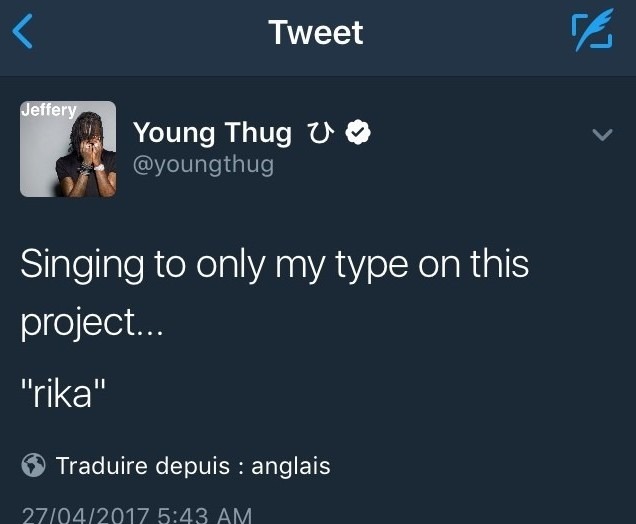Tap the Jeffery label on the avatar
This screenshot has height=524, width=636.
pyautogui.click(x=49, y=110)
